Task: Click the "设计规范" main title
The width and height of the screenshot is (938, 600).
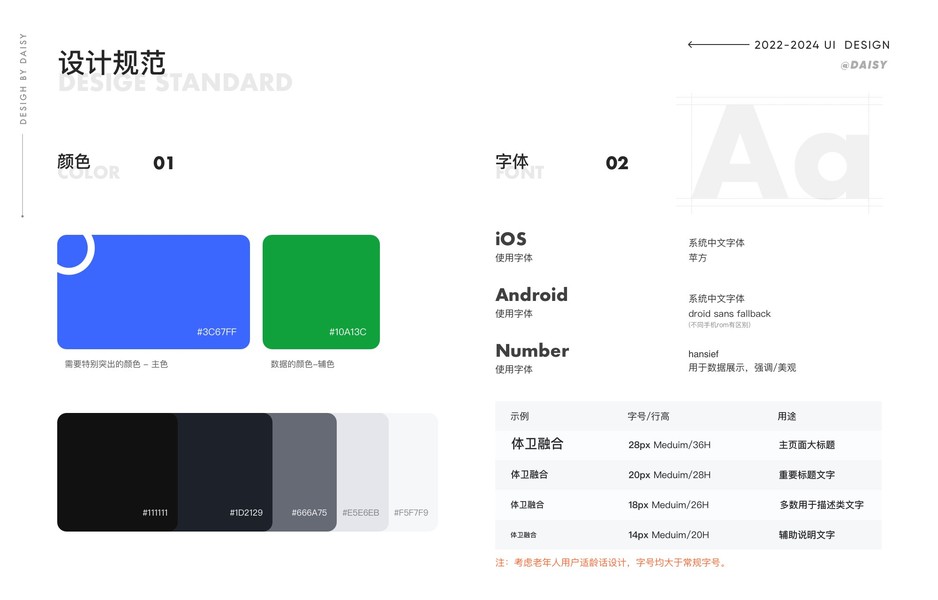Action: pos(112,63)
